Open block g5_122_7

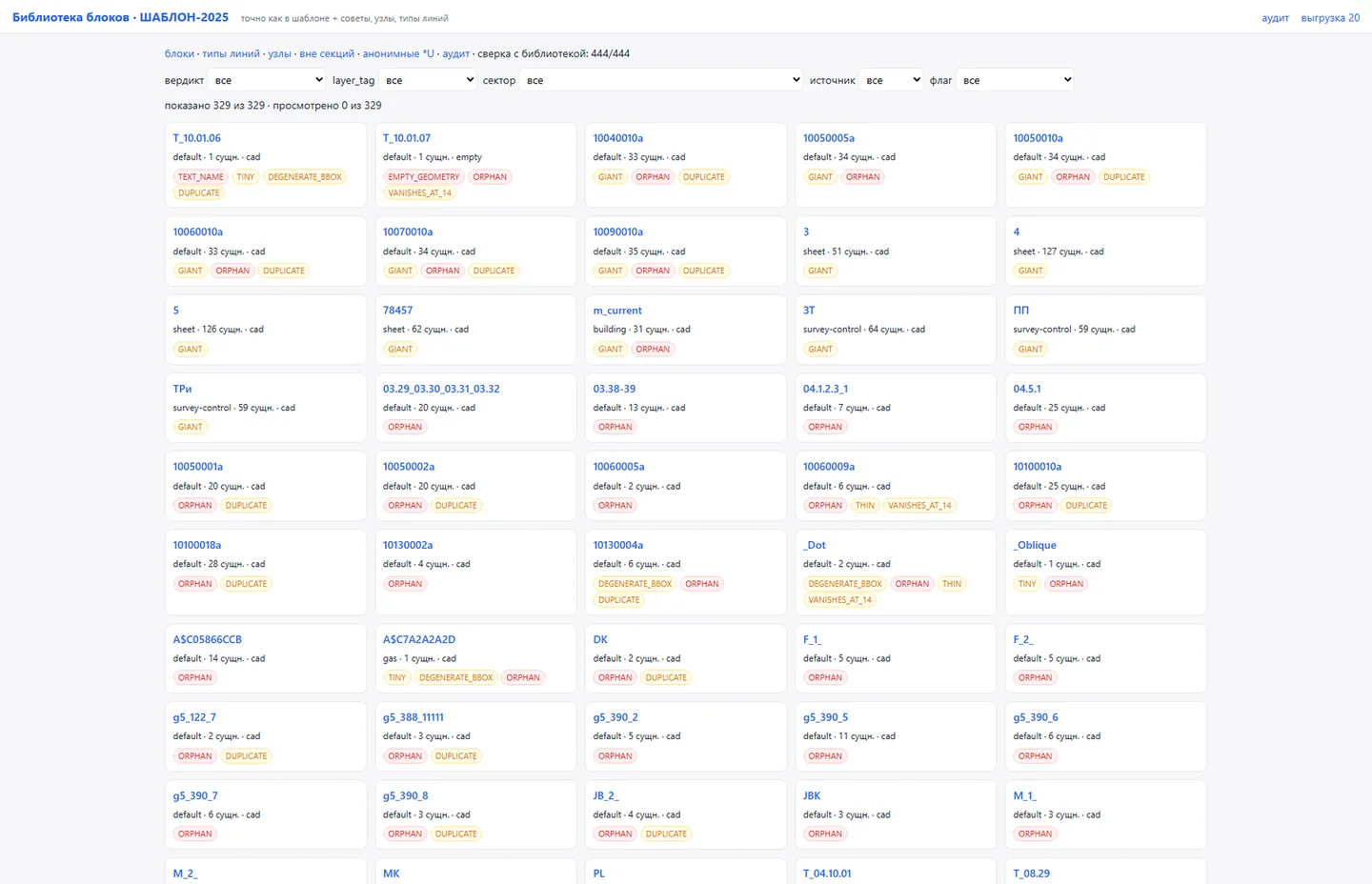(x=194, y=717)
